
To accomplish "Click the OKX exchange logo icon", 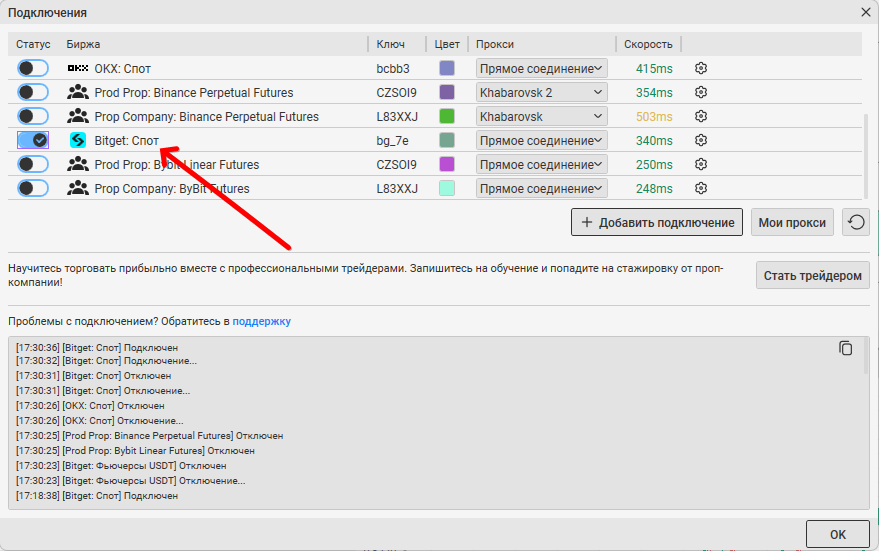I will click(78, 68).
